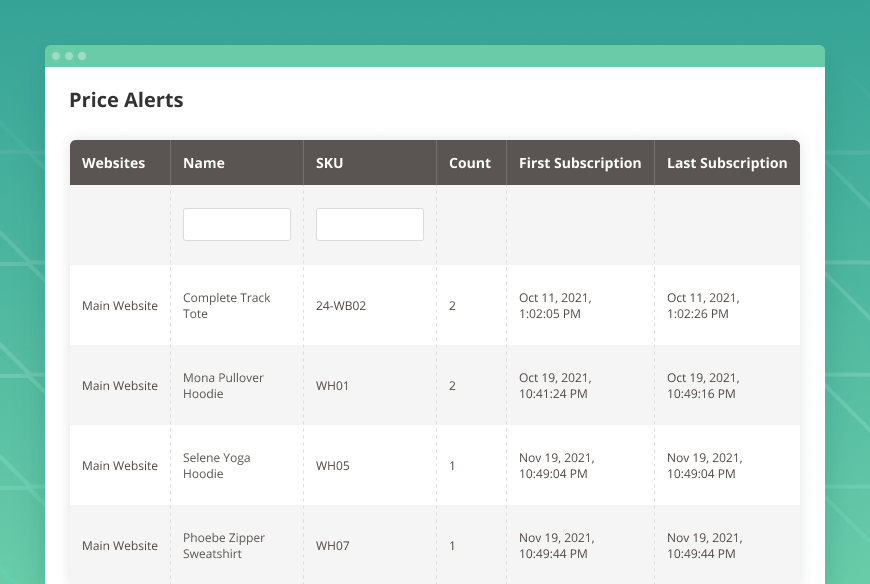Click the SKU cell showing WH05
870x584 pixels.
[x=332, y=465]
